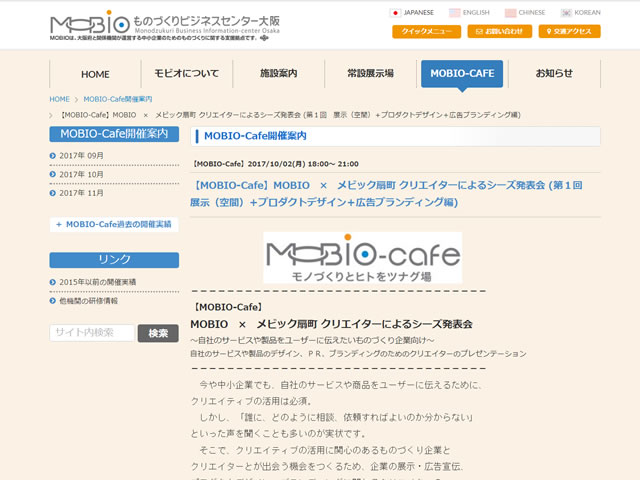
Task: Open 2015年以前の開催実績 link
Action: click(98, 282)
